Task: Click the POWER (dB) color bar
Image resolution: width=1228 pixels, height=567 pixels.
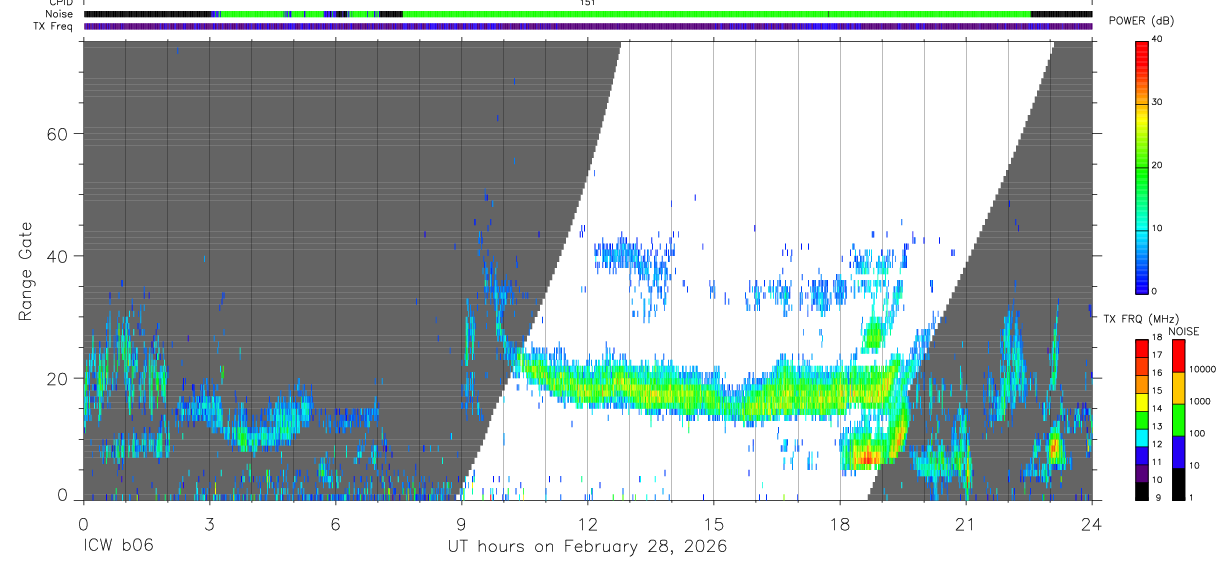Action: 1142,166
